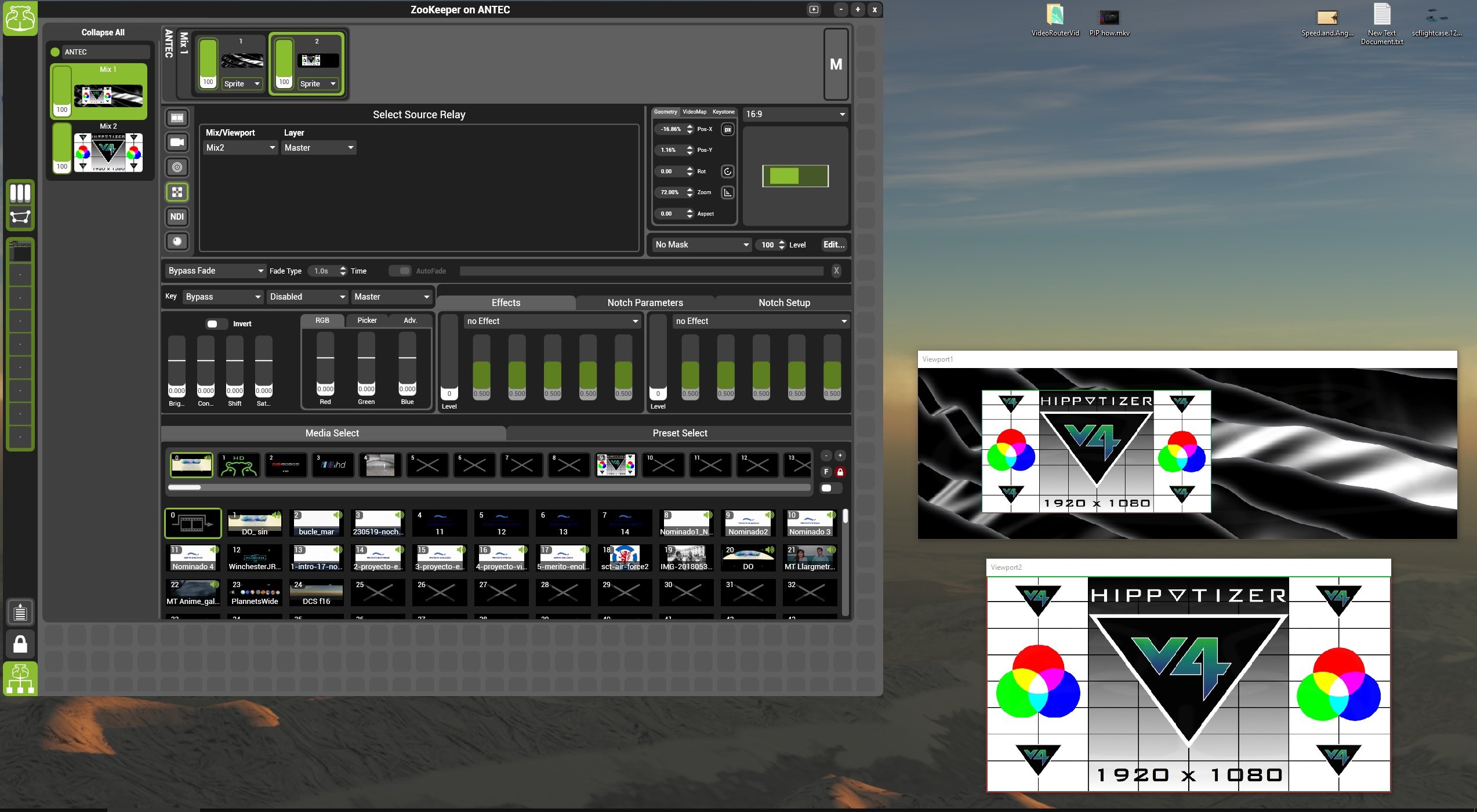1477x812 pixels.
Task: Toggle the Invert switch
Action: point(216,324)
